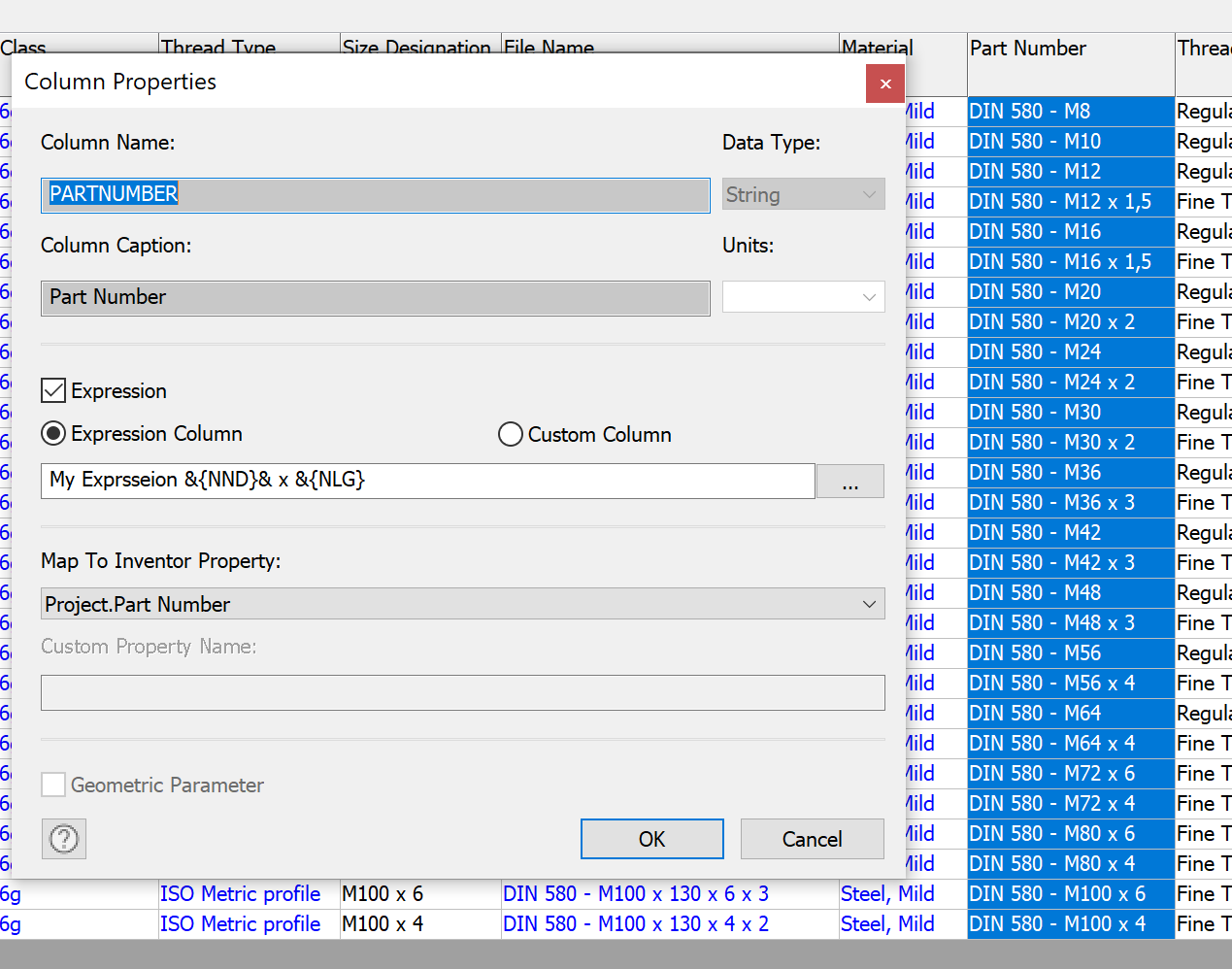Toggle the Expression checkbox
This screenshot has width=1232, height=969.
pos(54,390)
